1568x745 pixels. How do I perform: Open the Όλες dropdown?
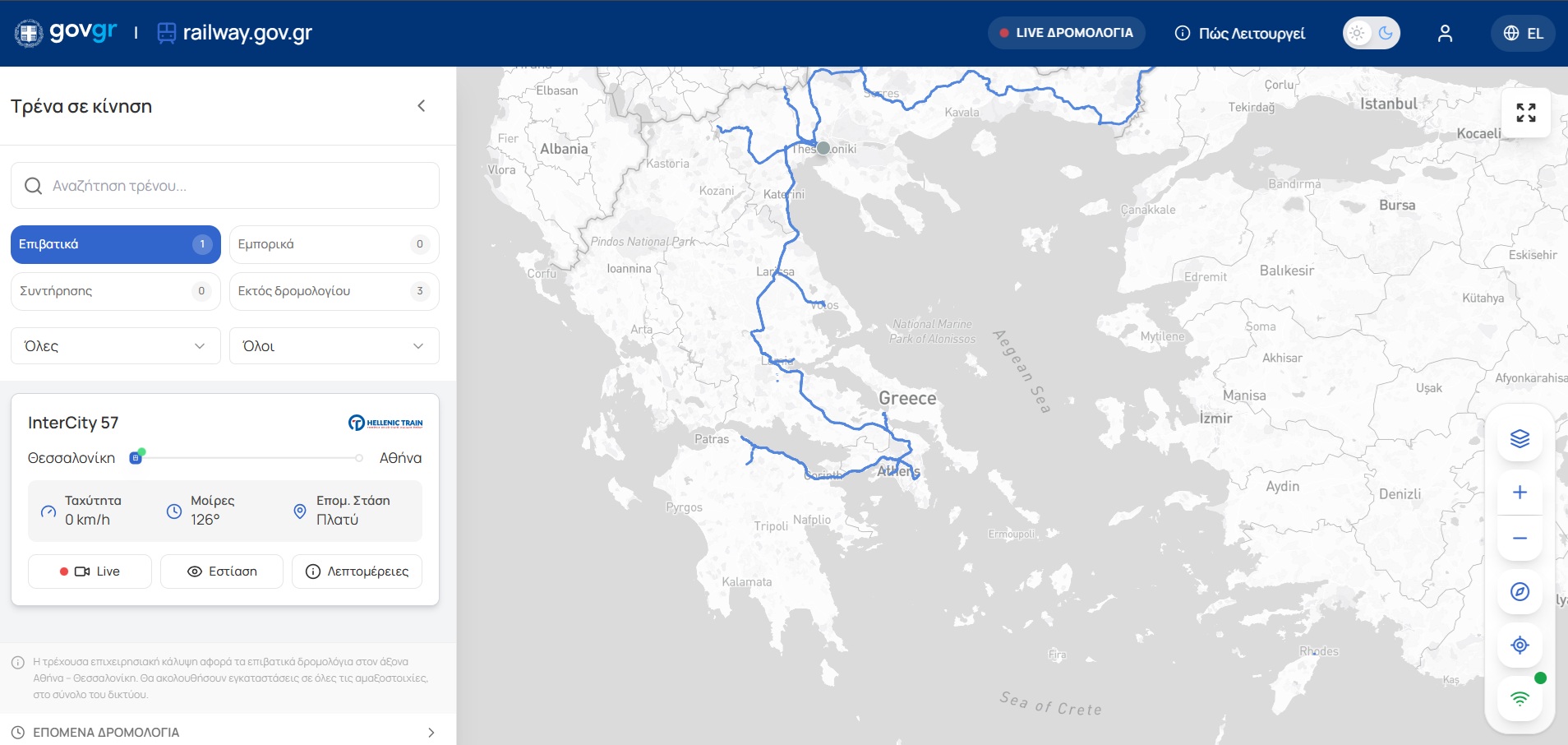115,346
